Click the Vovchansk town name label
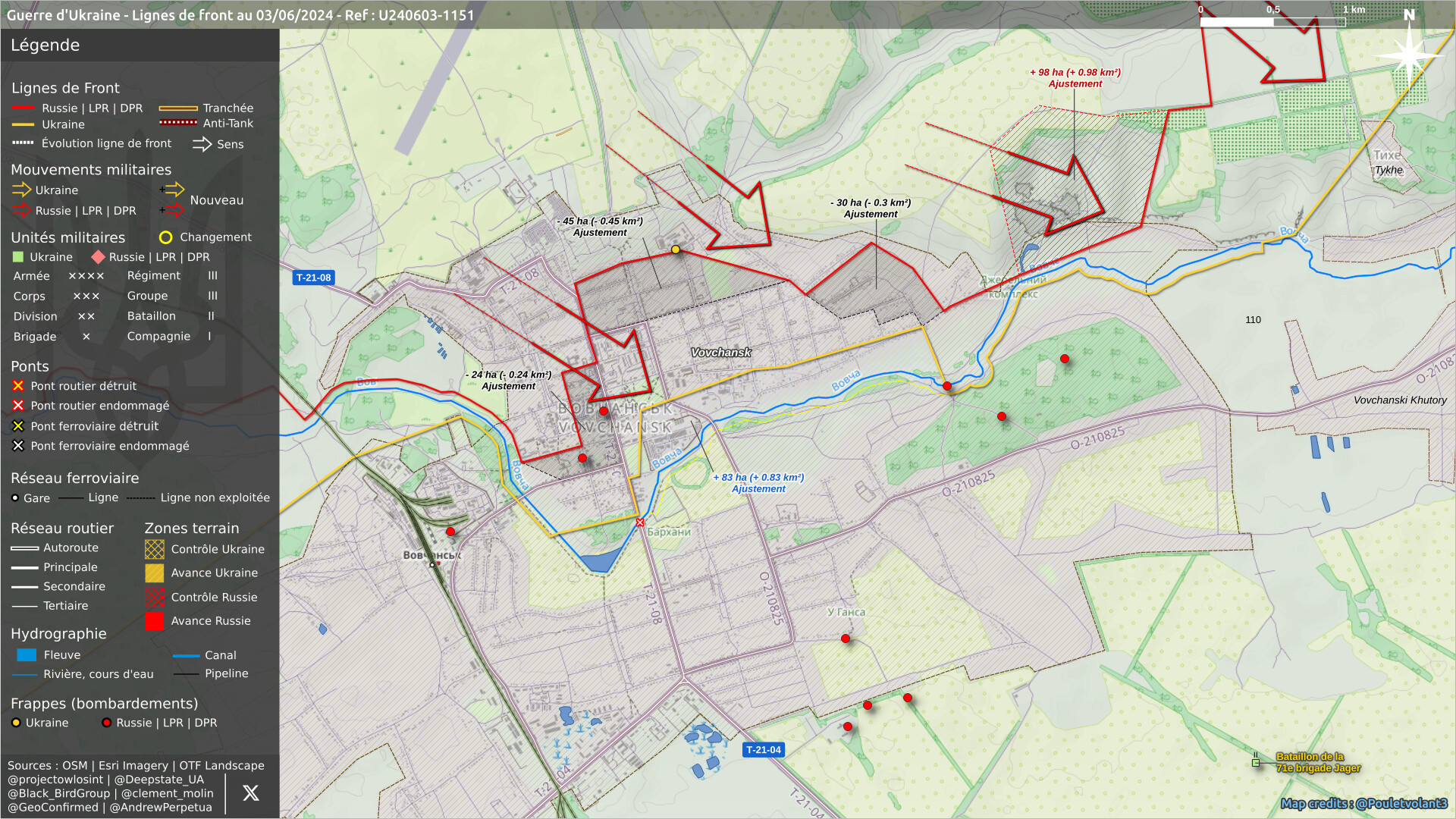The height and width of the screenshot is (819, 1456). coord(720,353)
